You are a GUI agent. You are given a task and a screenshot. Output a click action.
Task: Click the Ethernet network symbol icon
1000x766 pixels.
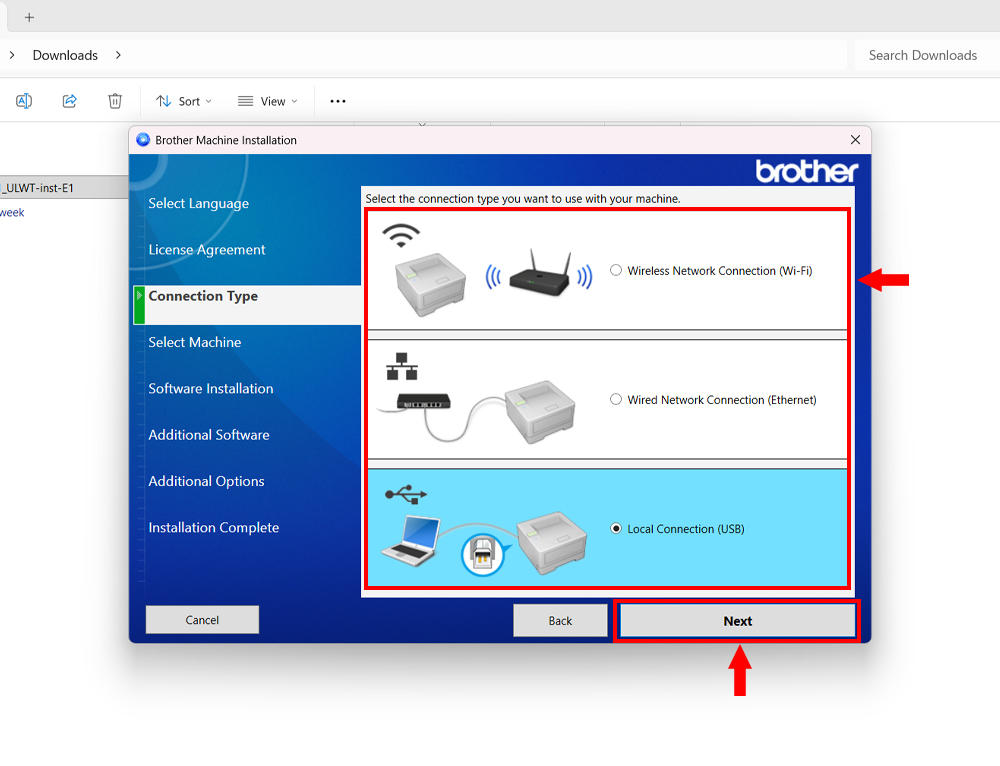tap(402, 366)
